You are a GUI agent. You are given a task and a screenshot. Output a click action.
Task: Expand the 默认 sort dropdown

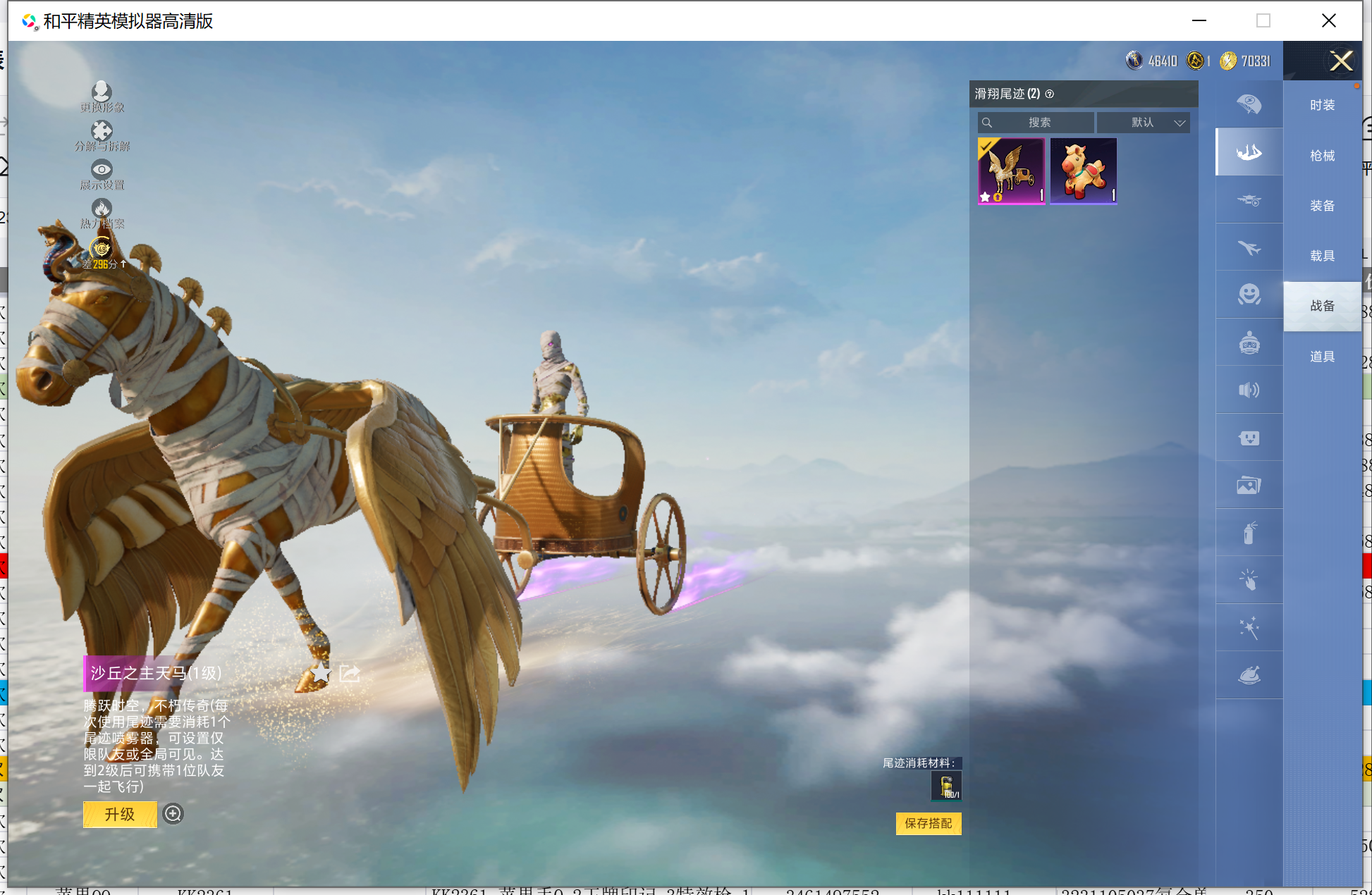(x=1144, y=123)
